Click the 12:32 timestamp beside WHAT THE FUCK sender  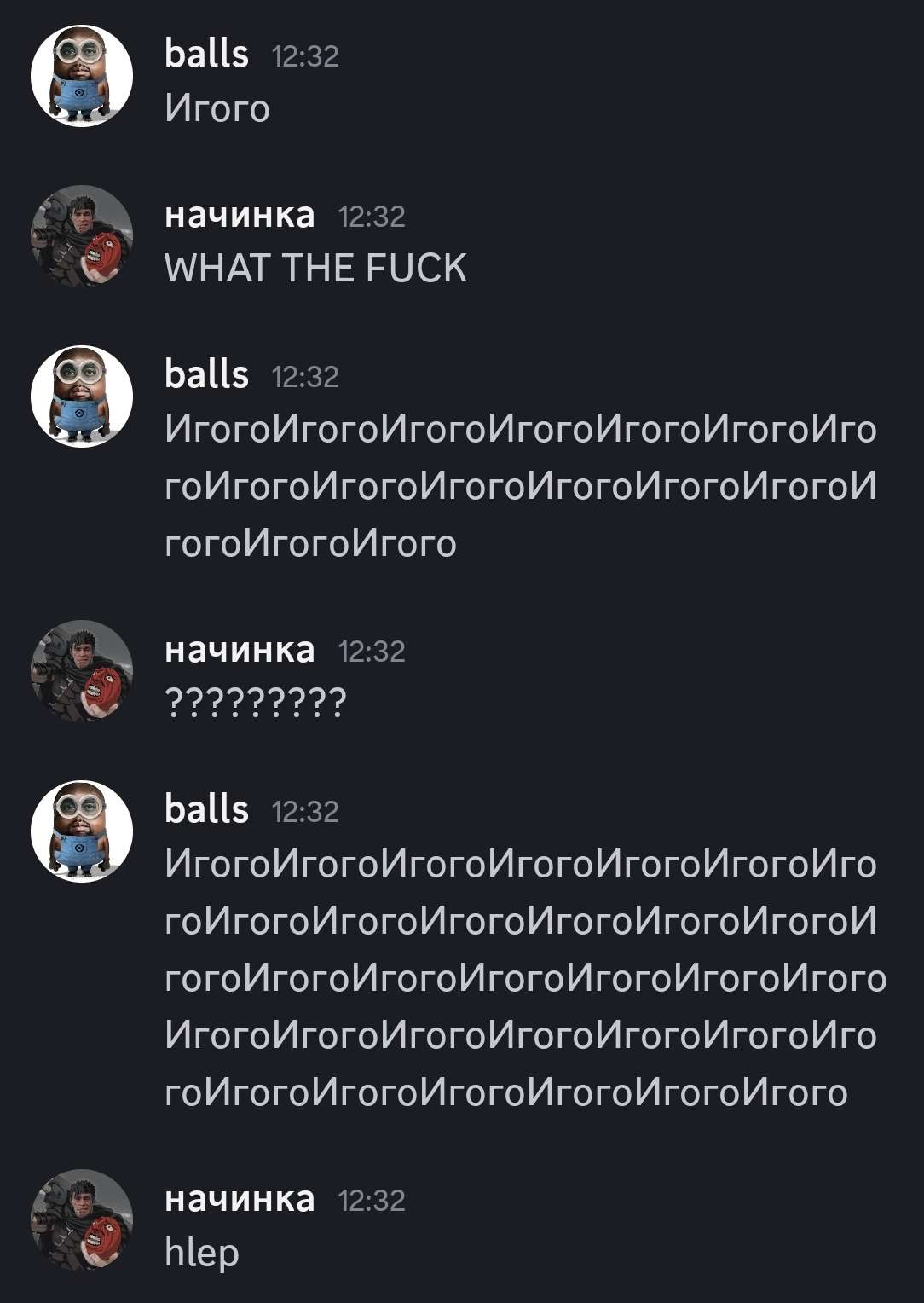coord(372,217)
